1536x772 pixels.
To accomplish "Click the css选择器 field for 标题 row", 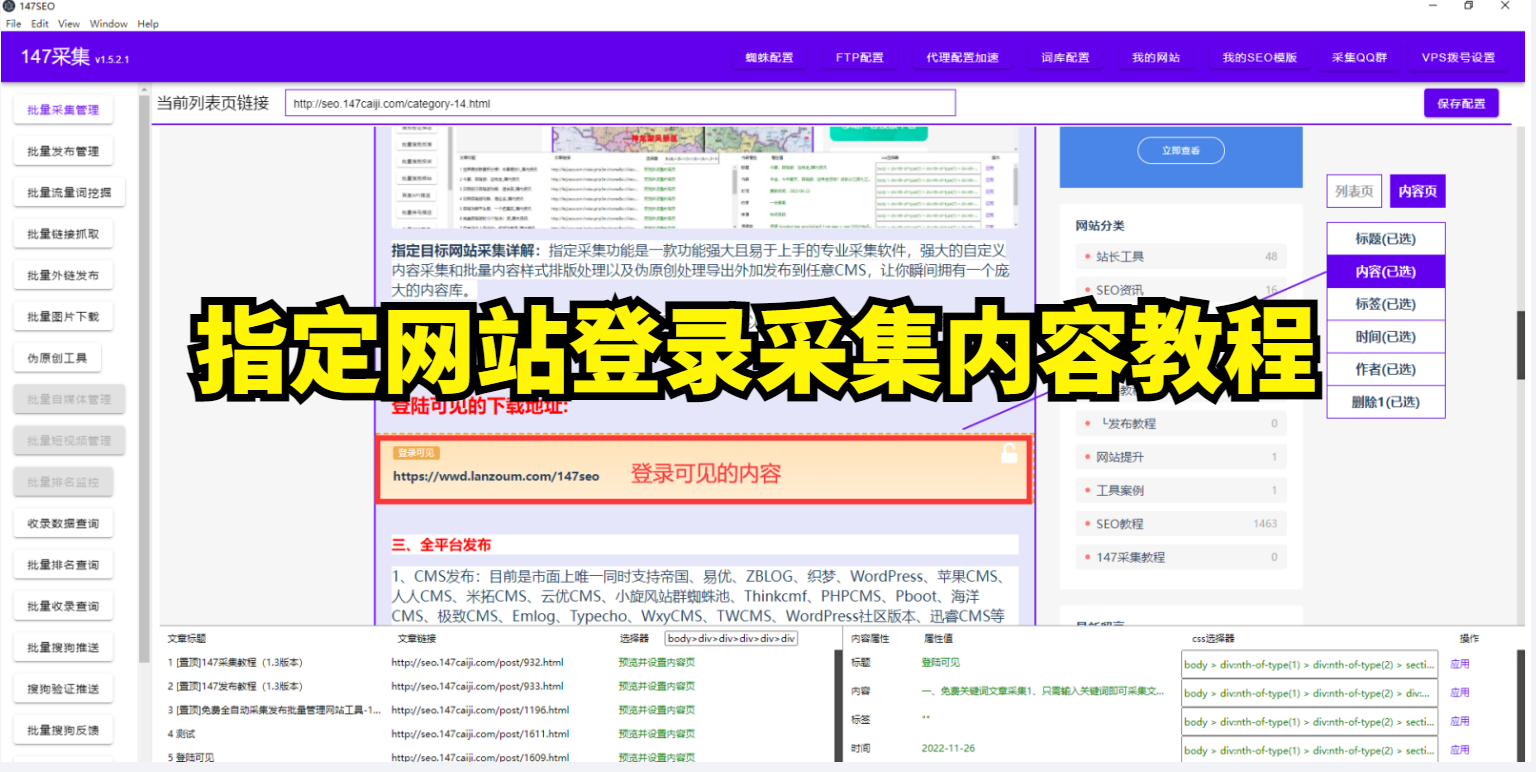I will click(1310, 664).
